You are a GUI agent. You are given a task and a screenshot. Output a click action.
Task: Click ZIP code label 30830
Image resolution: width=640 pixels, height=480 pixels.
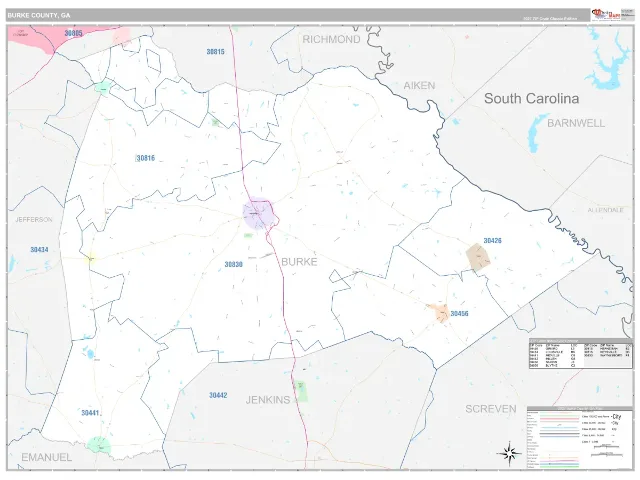(x=233, y=264)
